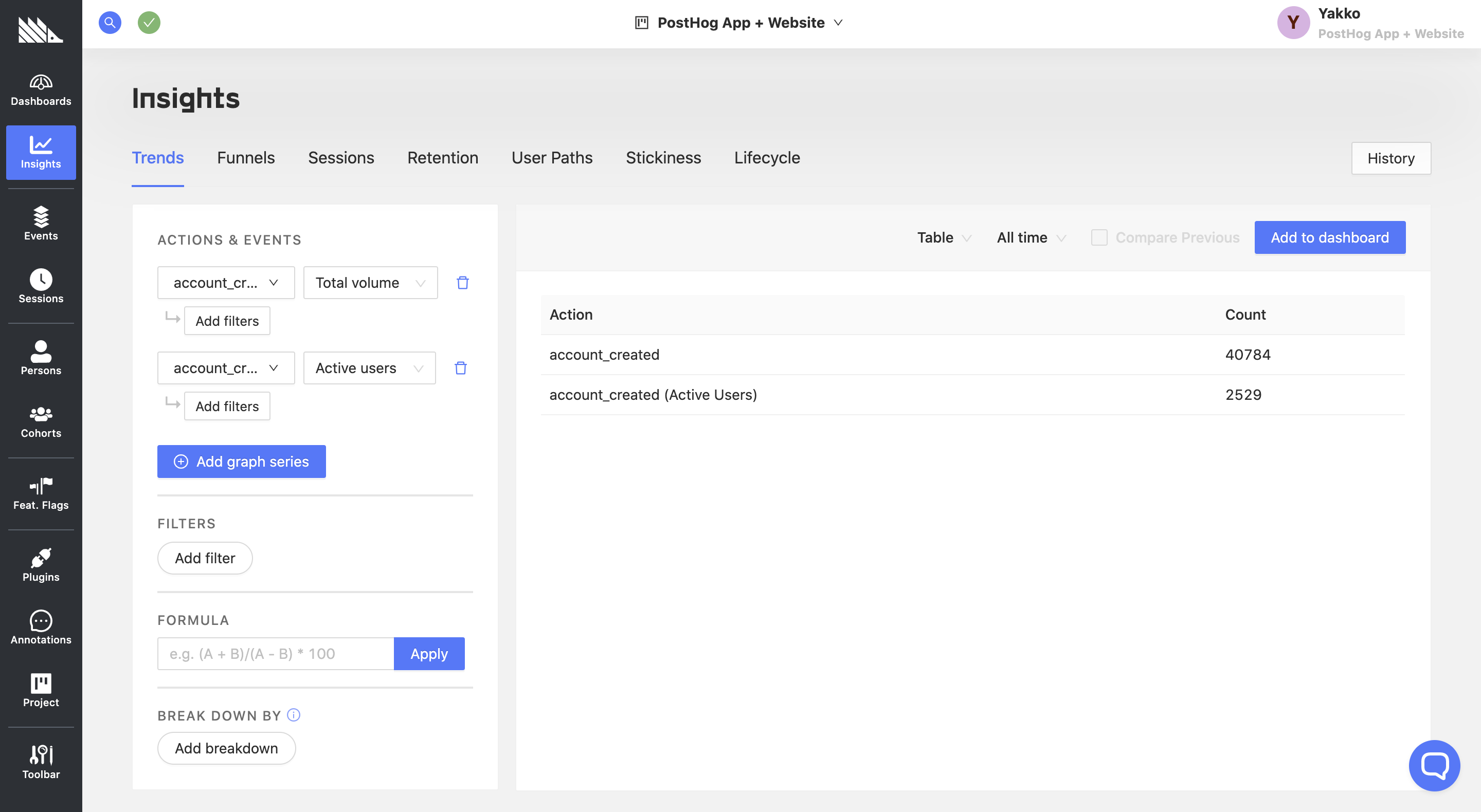Click Add to dashboard button
1481x812 pixels.
point(1329,237)
